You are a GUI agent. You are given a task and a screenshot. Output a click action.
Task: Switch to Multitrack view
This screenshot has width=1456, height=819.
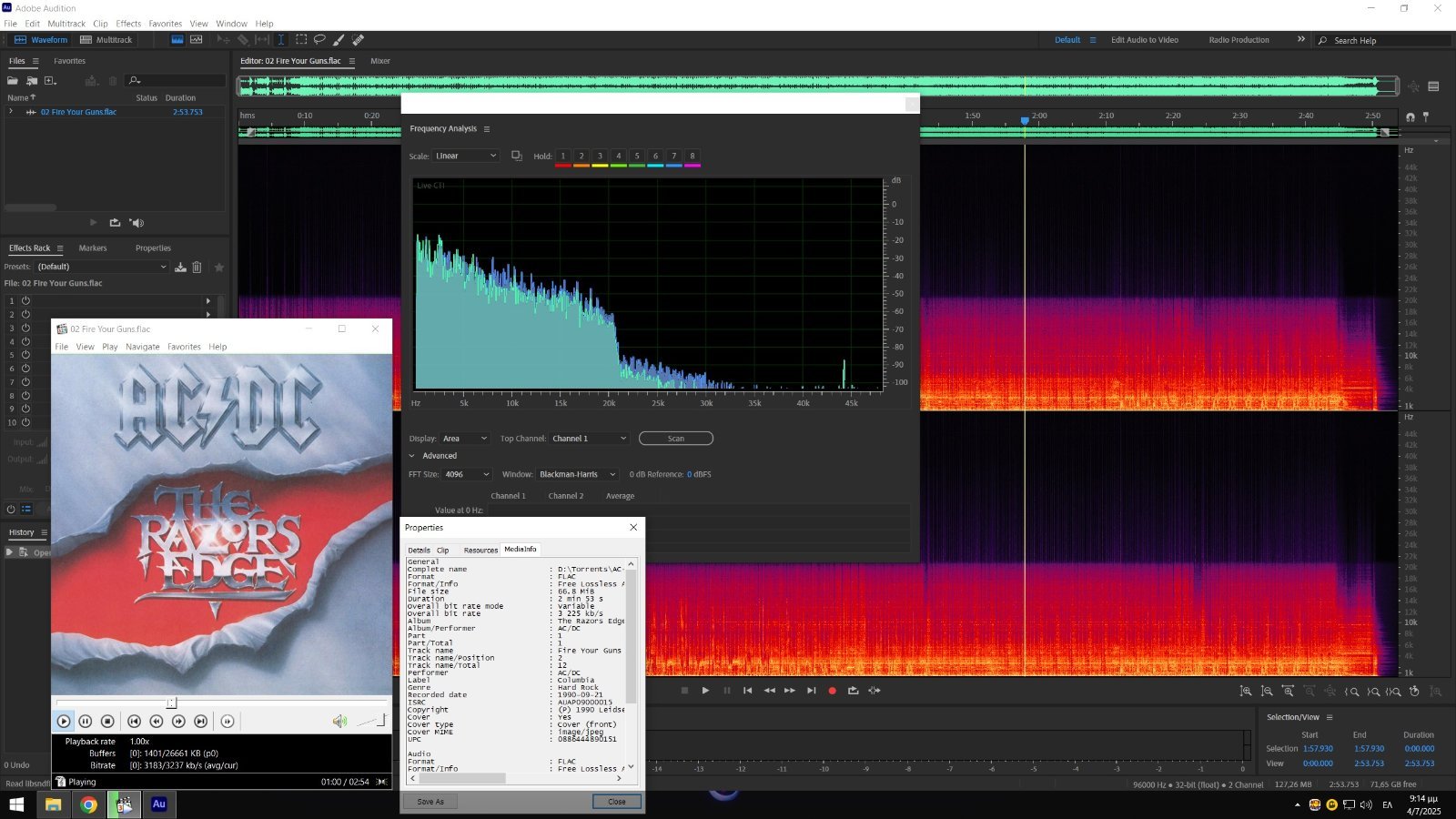coord(106,40)
